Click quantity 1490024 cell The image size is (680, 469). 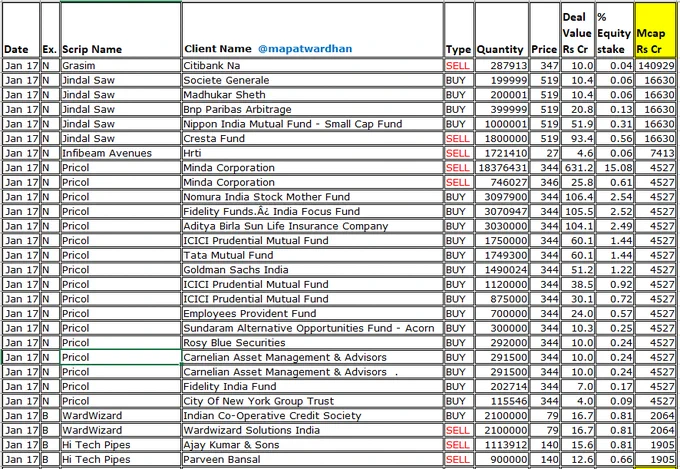click(502, 270)
